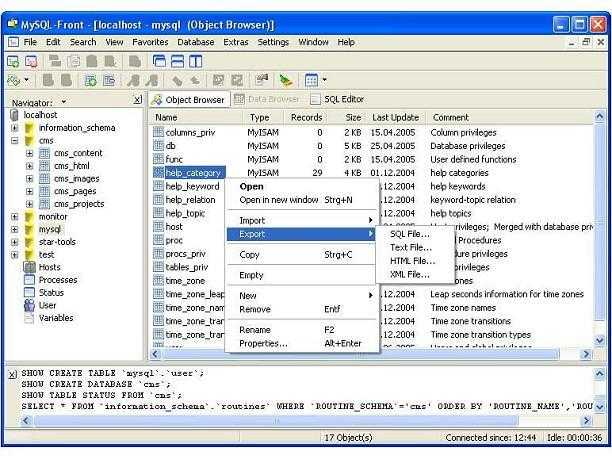Choose Properties... in the context menu
This screenshot has width=612, height=459.
click(301, 343)
